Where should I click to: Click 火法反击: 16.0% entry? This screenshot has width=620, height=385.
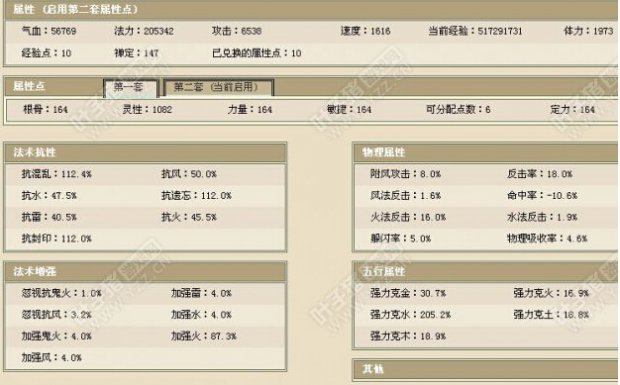coord(408,217)
